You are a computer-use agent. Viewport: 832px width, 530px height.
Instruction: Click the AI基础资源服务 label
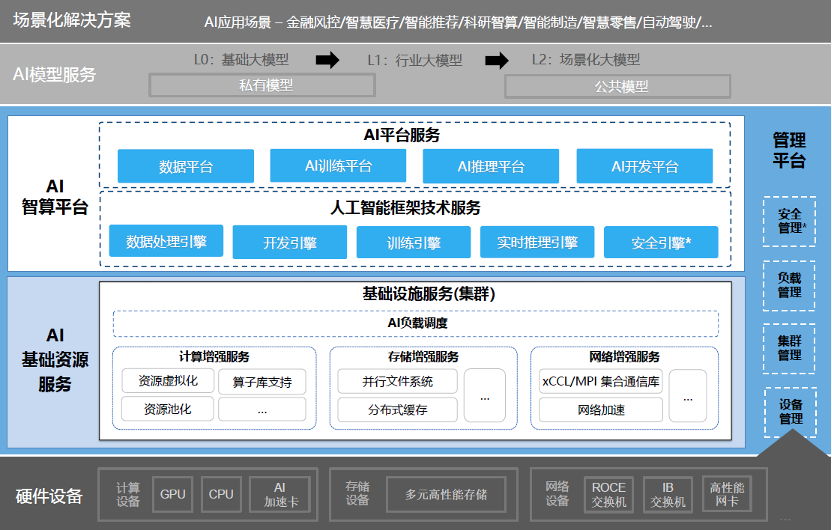click(x=55, y=359)
